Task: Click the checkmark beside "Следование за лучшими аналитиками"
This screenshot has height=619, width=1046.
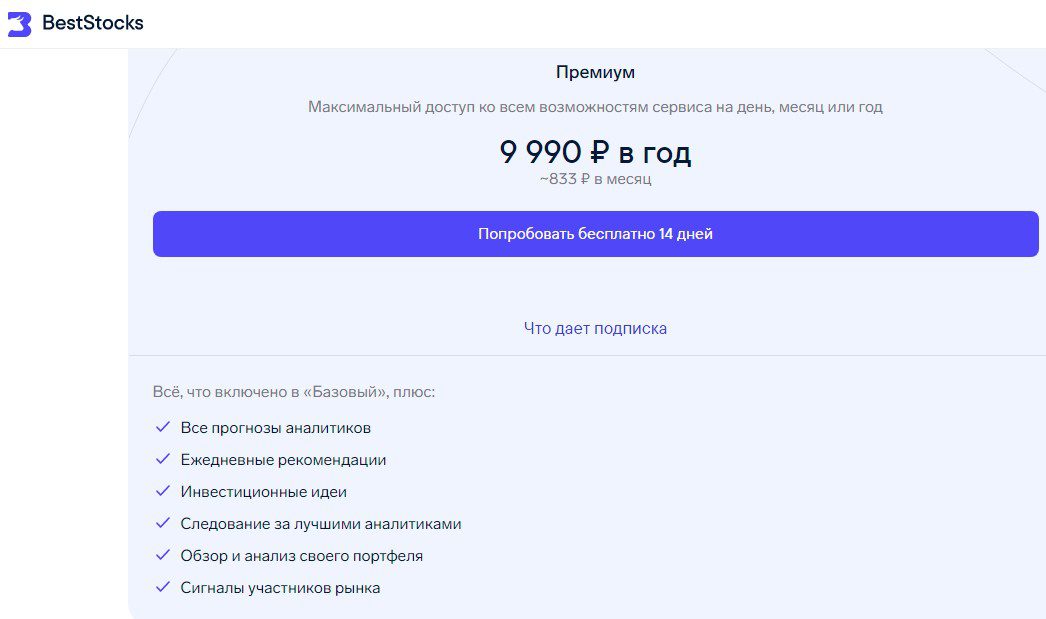Action: 163,523
